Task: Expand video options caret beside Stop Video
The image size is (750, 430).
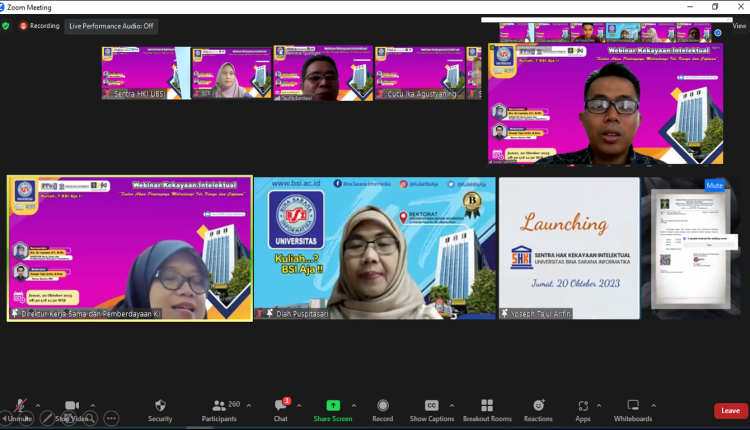Action: tap(93, 406)
